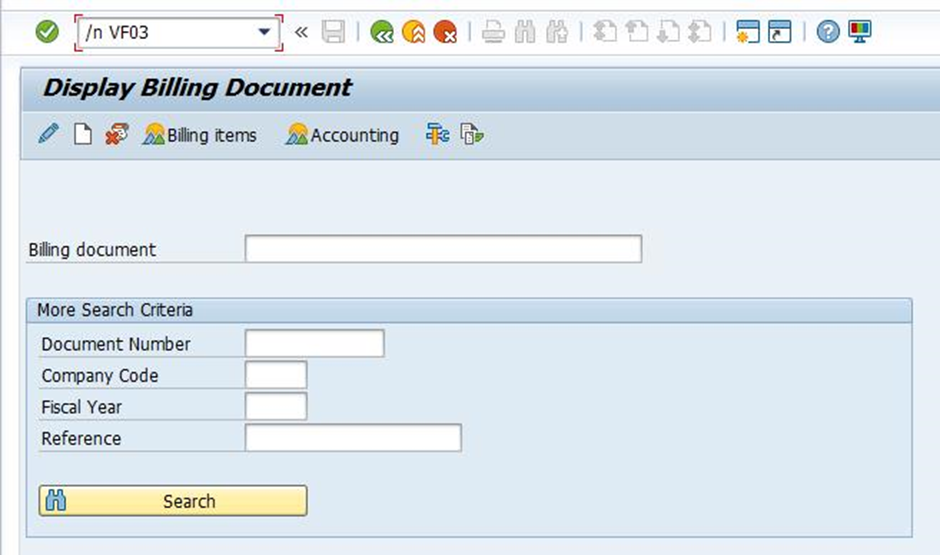The image size is (940, 555).
Task: Go to Last Page icon
Action: click(700, 32)
